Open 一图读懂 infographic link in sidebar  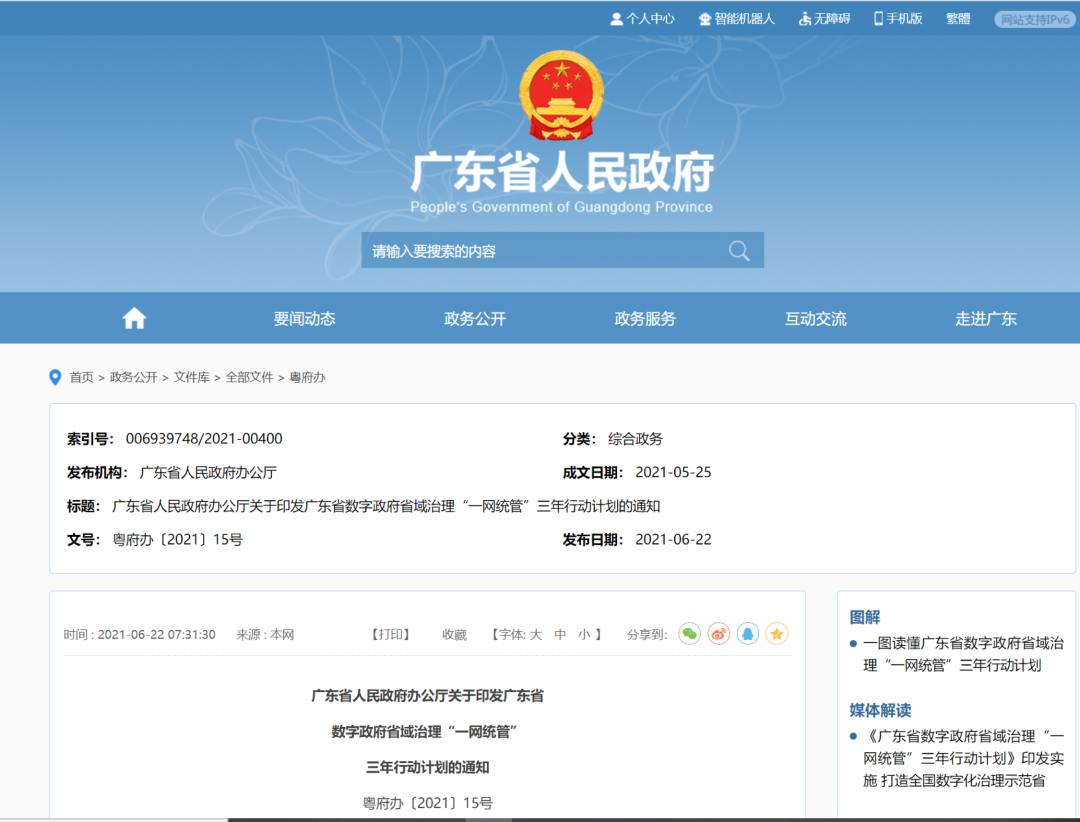tap(957, 653)
